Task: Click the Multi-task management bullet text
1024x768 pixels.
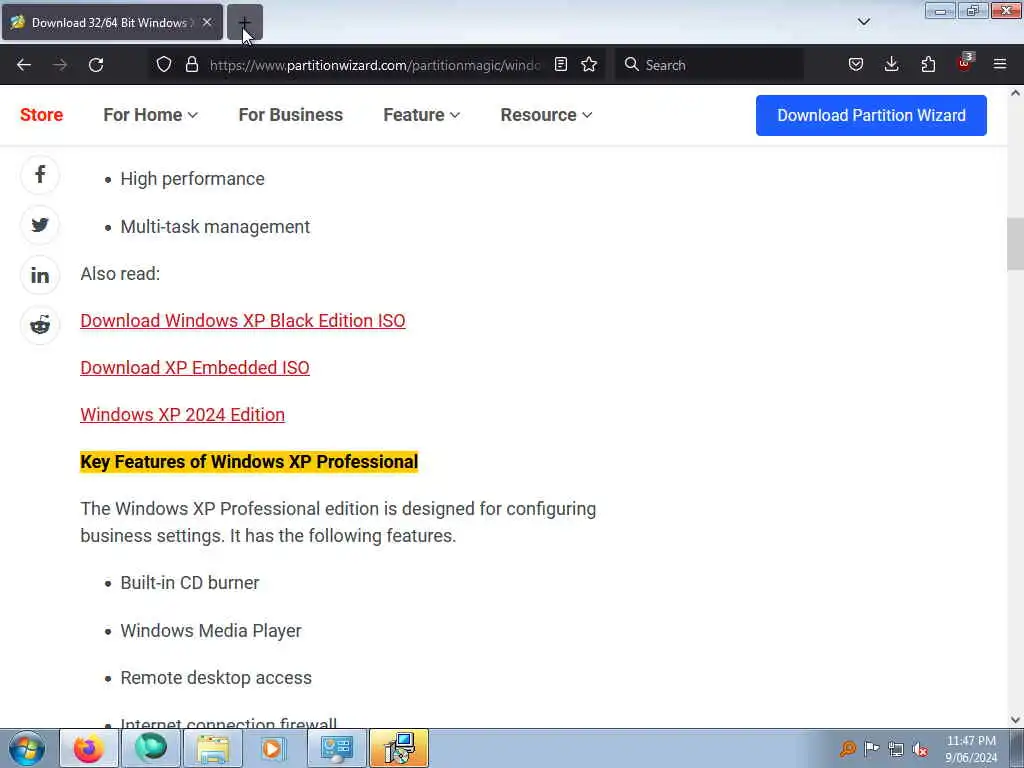Action: 216,227
